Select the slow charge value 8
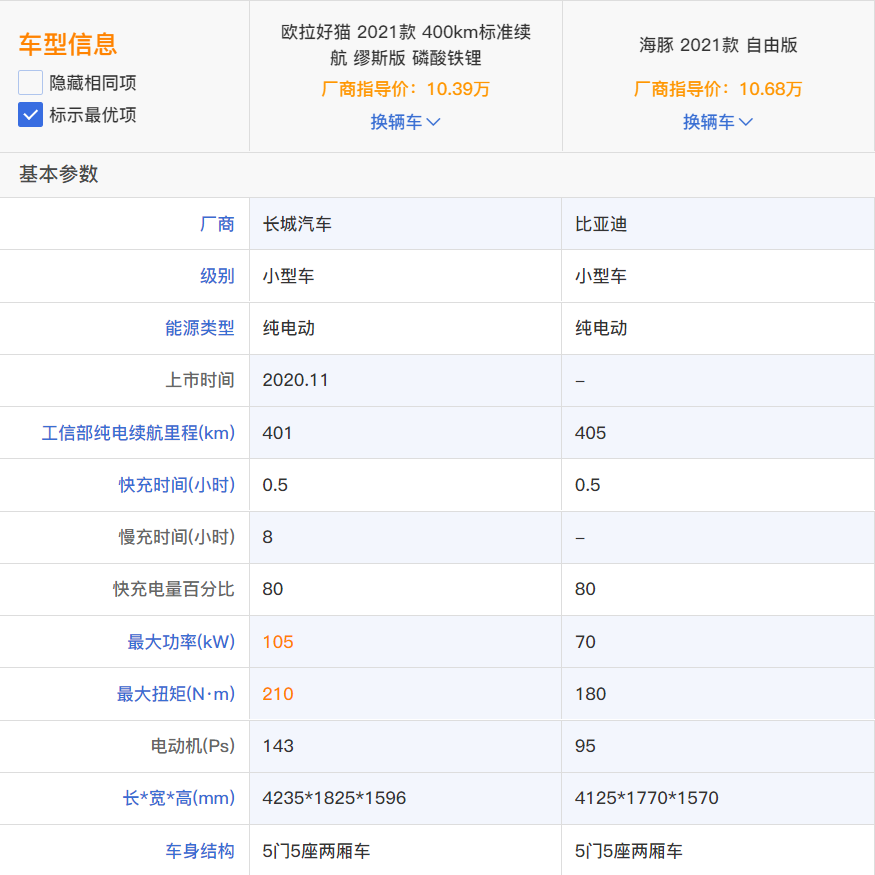Image resolution: width=875 pixels, height=875 pixels. pyautogui.click(x=267, y=537)
